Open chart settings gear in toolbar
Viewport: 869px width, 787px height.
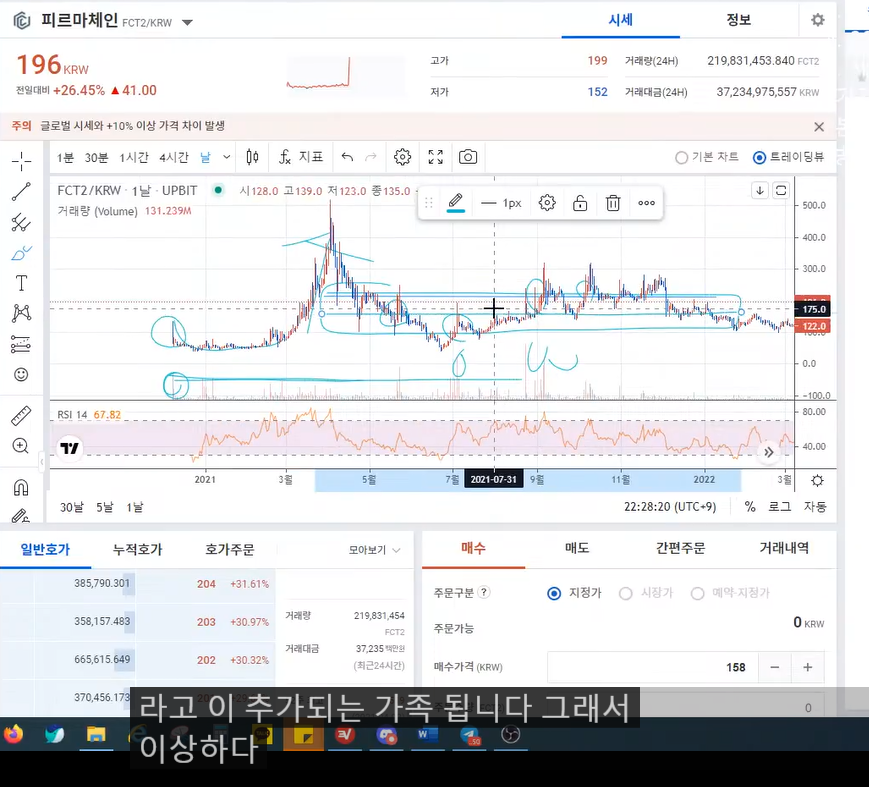402,157
